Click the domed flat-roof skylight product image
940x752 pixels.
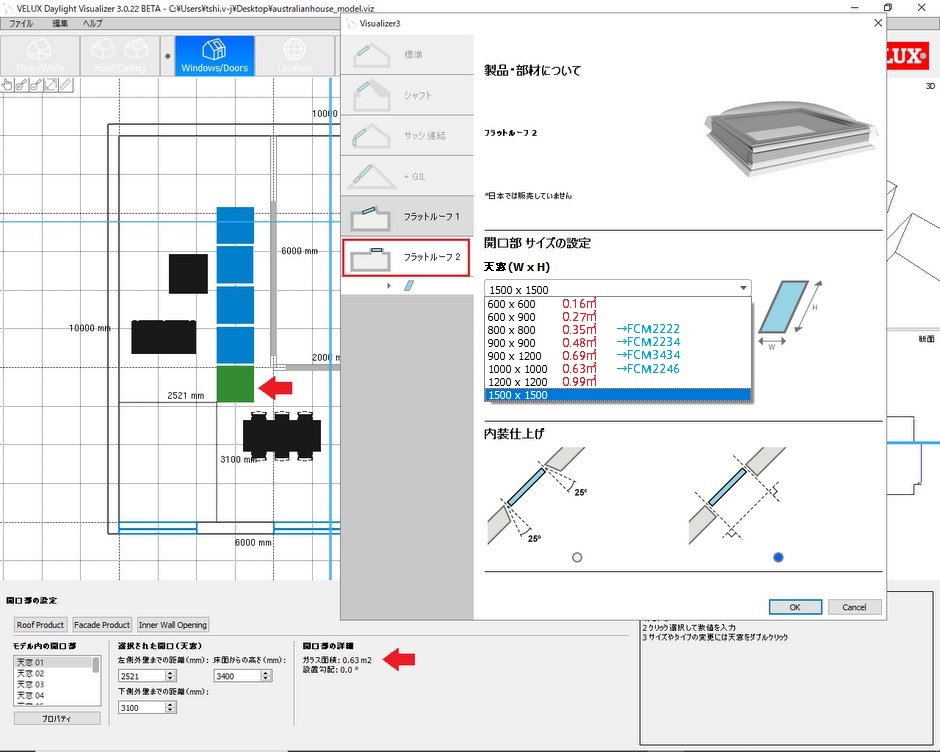(792, 139)
